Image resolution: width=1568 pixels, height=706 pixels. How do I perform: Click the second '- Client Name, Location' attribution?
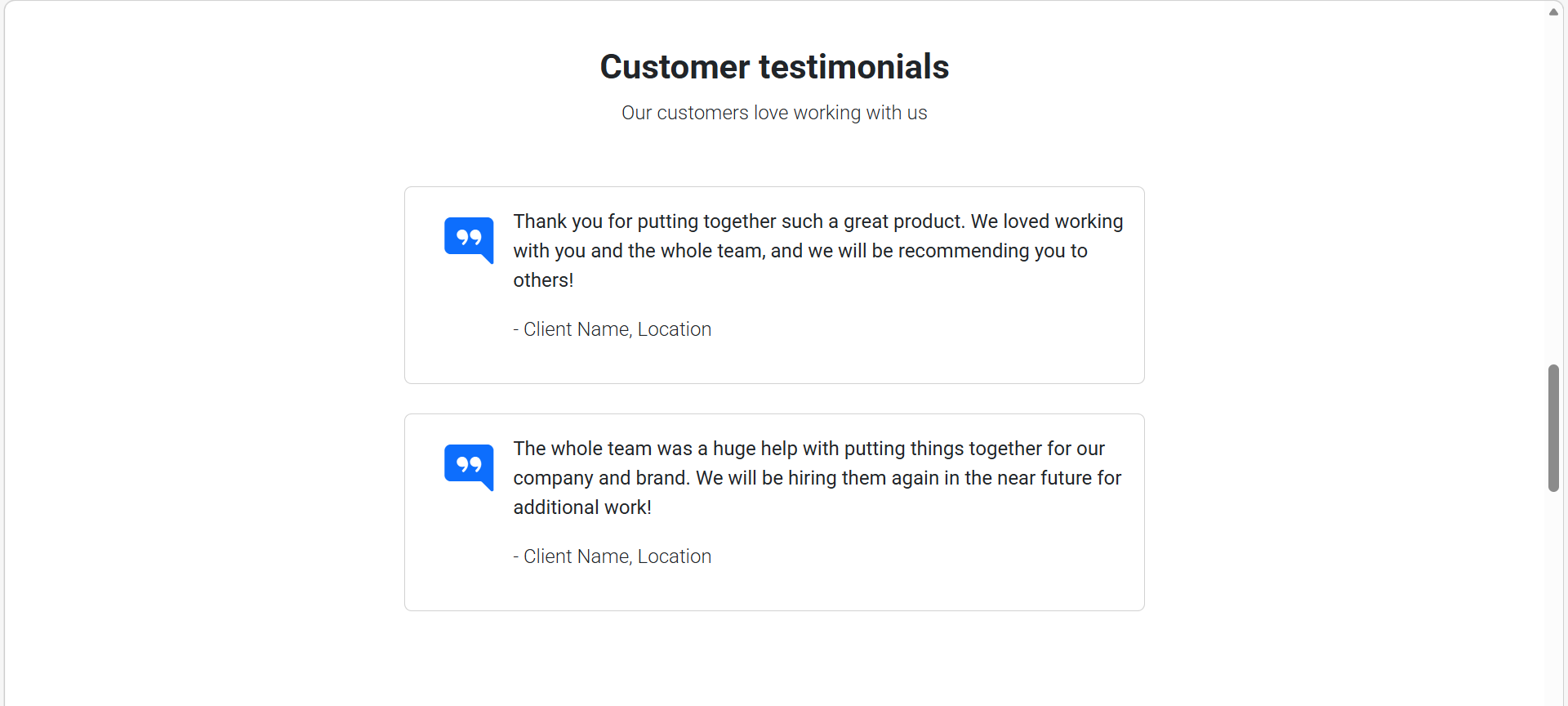[612, 556]
